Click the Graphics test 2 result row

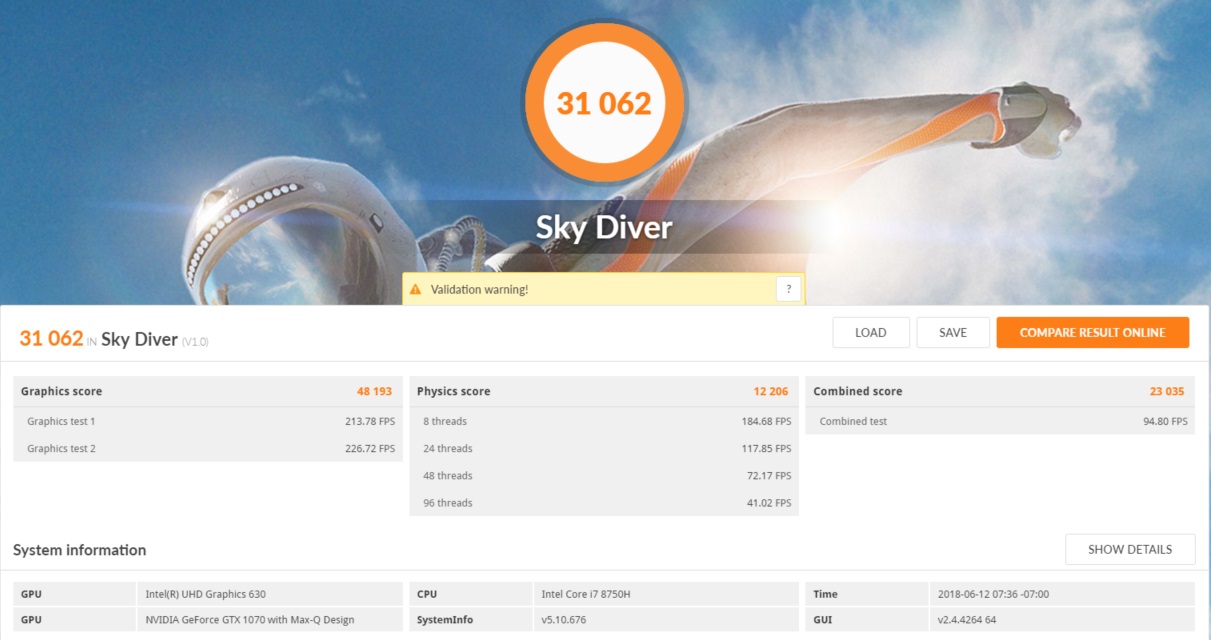point(208,449)
